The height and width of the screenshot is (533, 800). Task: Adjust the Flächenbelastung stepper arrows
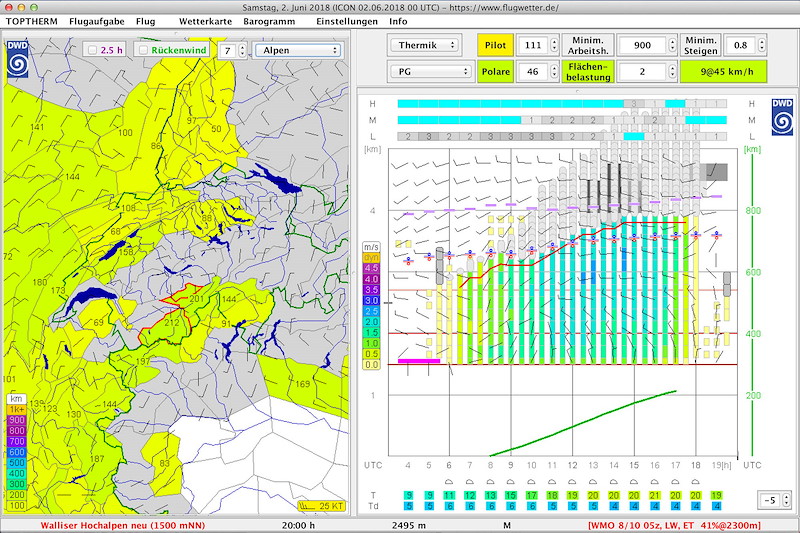(672, 71)
